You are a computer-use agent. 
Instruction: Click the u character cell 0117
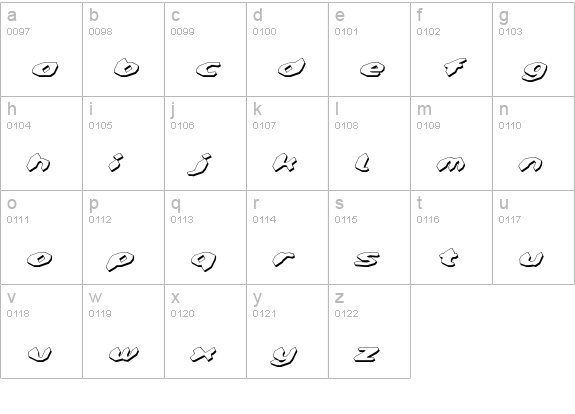534,237
